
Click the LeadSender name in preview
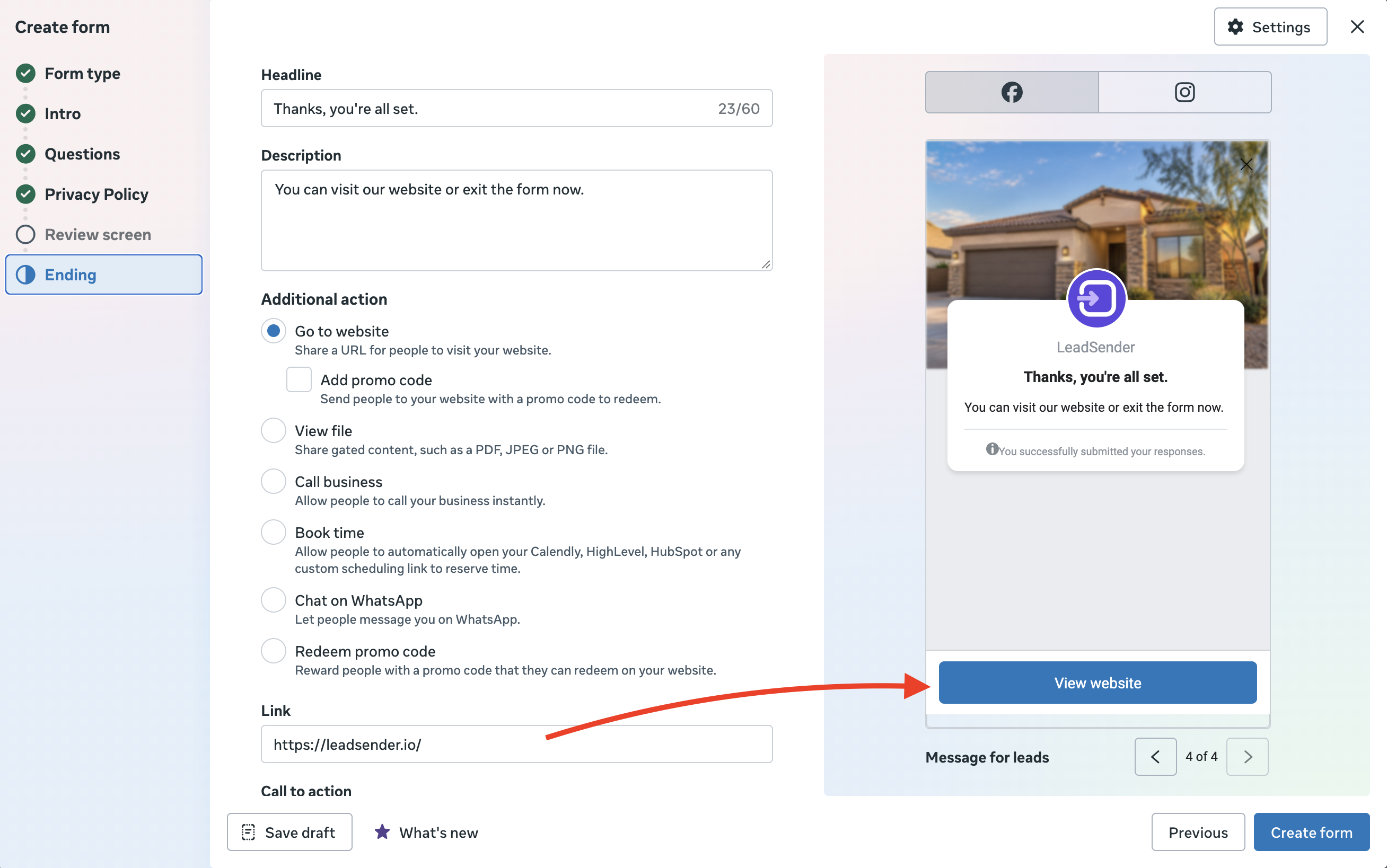click(1095, 347)
